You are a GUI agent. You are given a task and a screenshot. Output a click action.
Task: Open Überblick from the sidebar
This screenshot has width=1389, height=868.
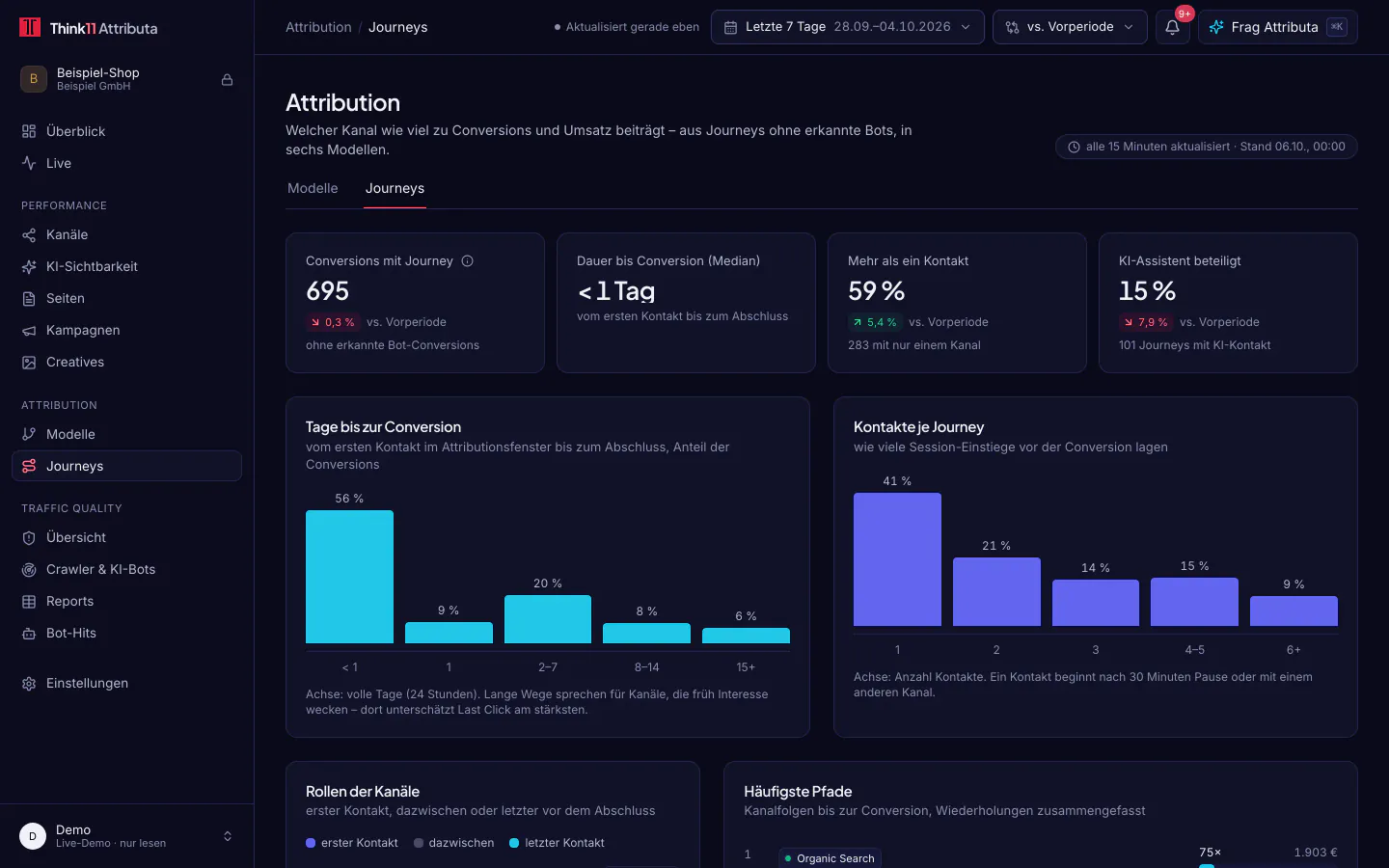pyautogui.click(x=126, y=131)
